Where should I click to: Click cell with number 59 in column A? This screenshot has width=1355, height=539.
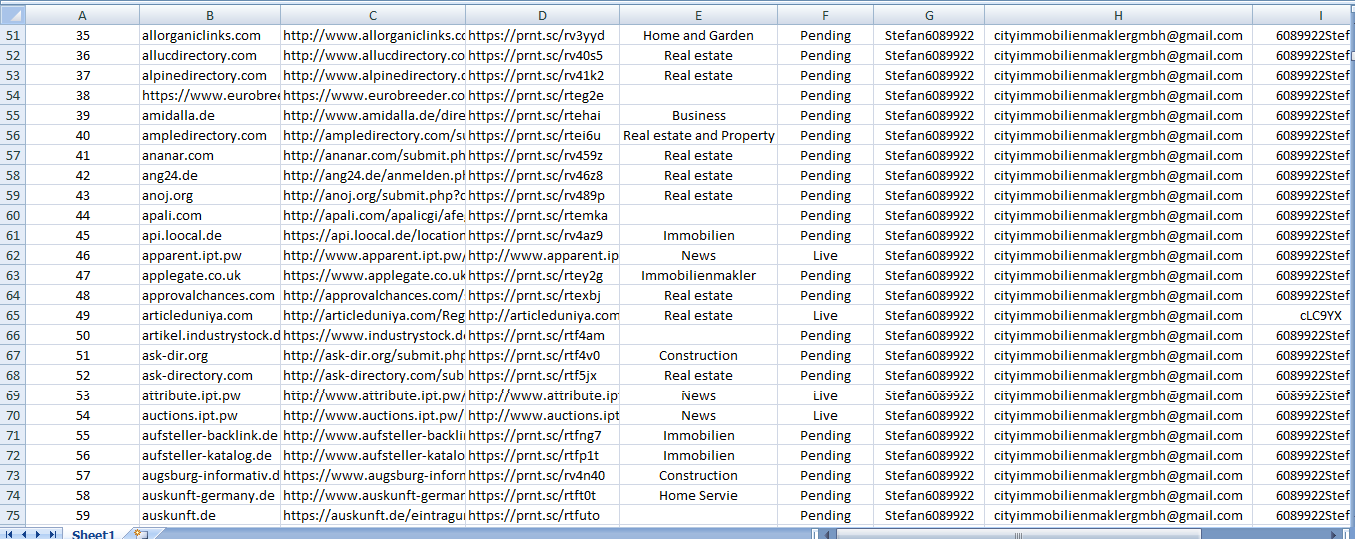(x=82, y=515)
